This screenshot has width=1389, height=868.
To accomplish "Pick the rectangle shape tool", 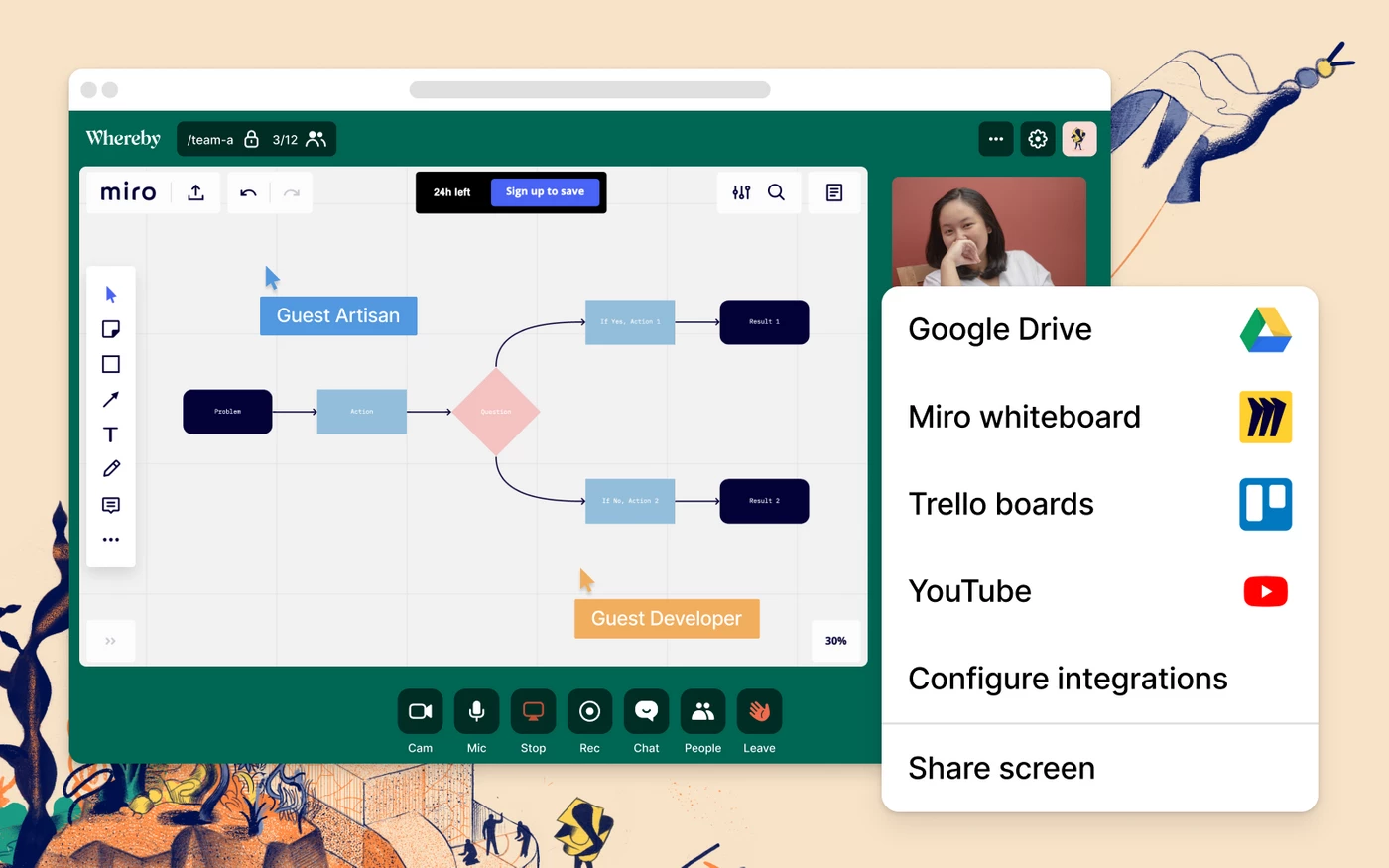I will click(111, 364).
